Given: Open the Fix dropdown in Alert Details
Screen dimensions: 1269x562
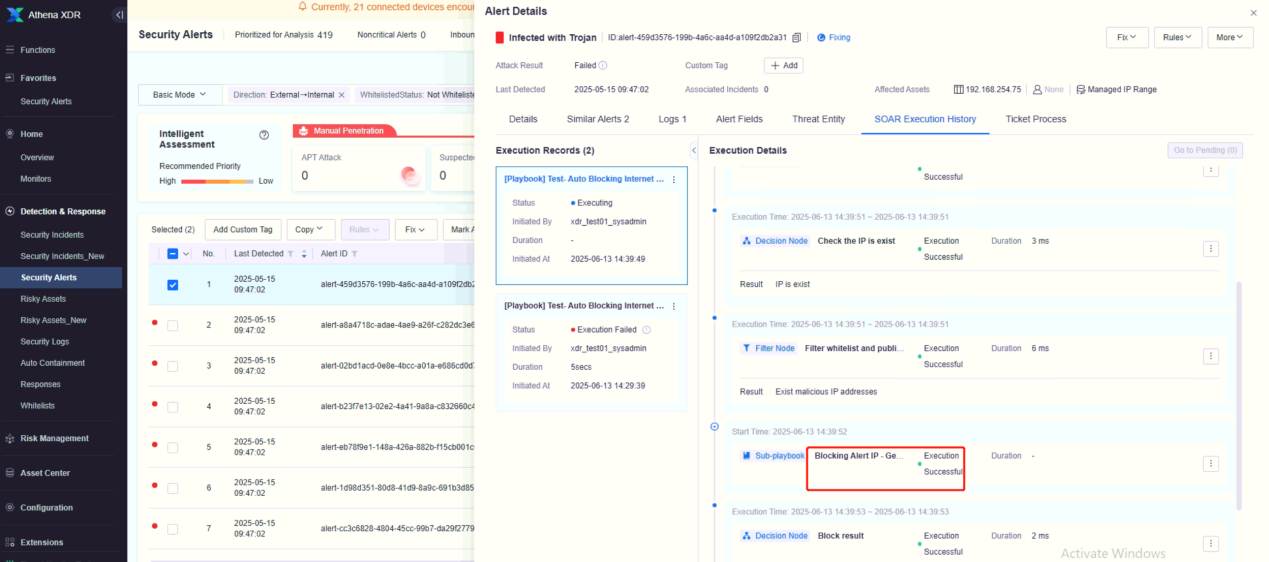Looking at the screenshot, I should (1127, 38).
